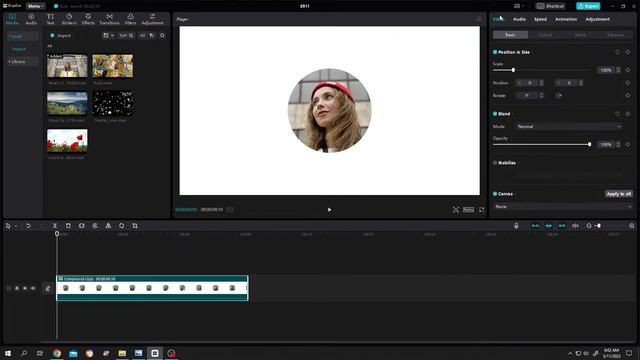Open the select tool mode dropdown arrow
This screenshot has height=360, width=640.
tap(16, 226)
